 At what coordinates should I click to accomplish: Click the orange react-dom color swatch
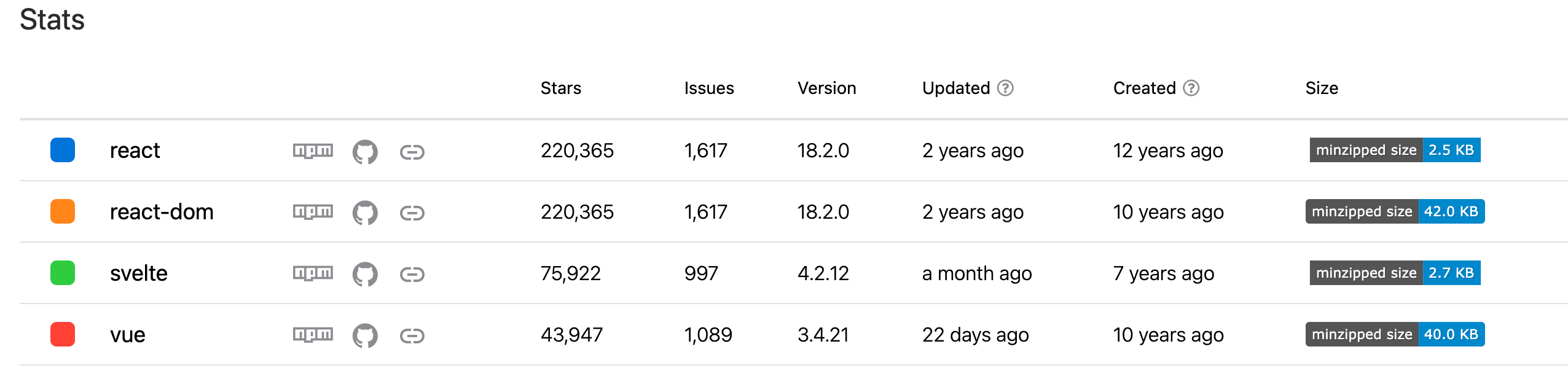63,211
